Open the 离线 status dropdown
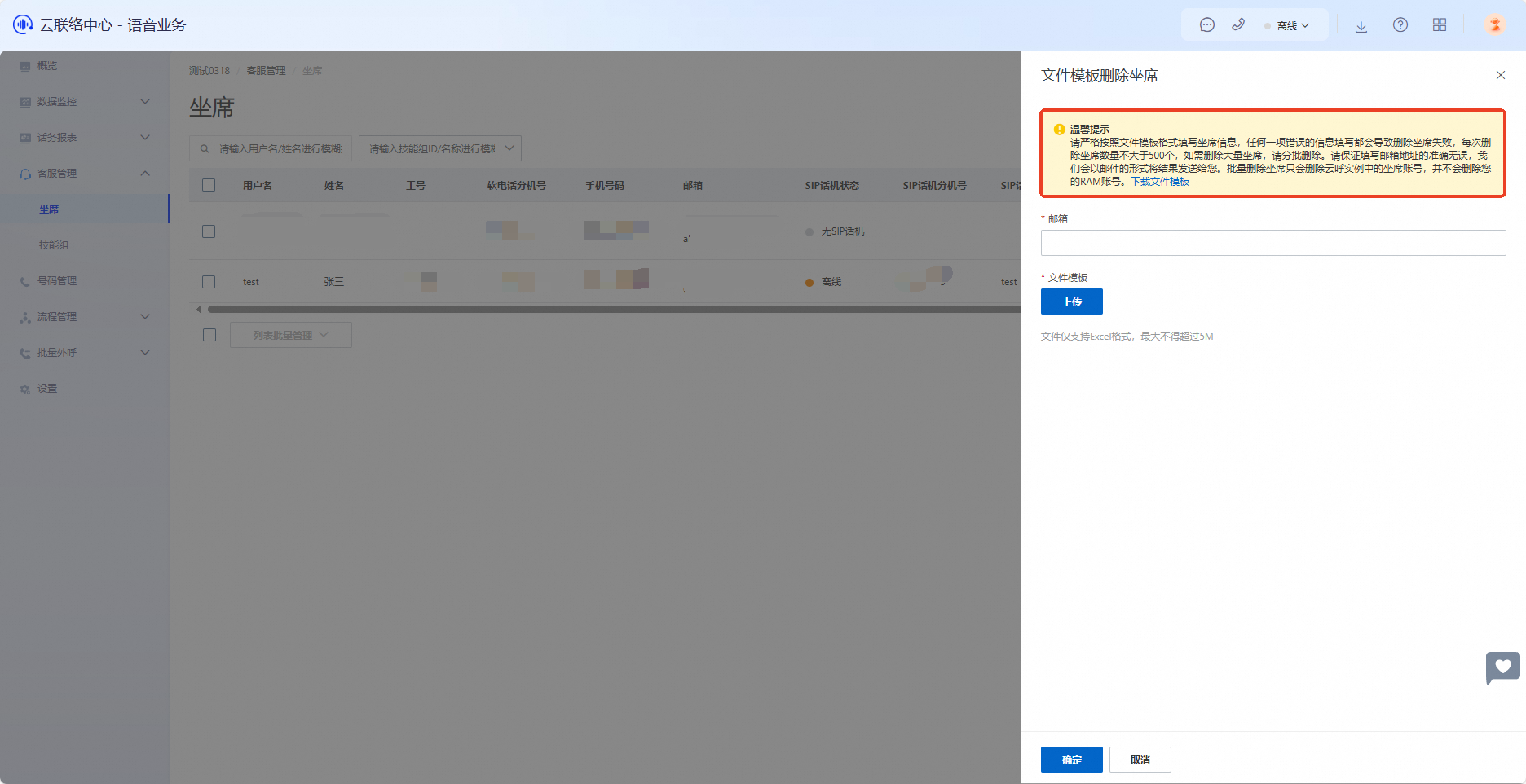Screen dimensions: 1526x784 (1288, 25)
